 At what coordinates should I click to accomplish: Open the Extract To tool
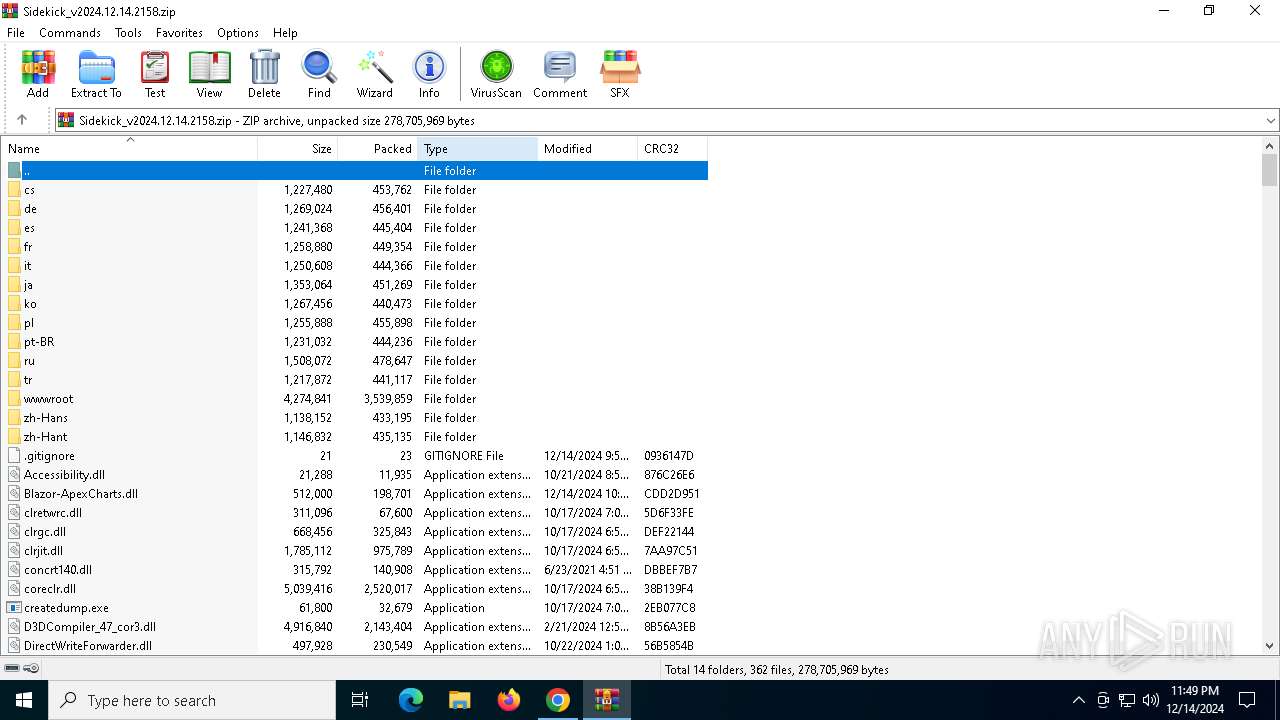96,75
